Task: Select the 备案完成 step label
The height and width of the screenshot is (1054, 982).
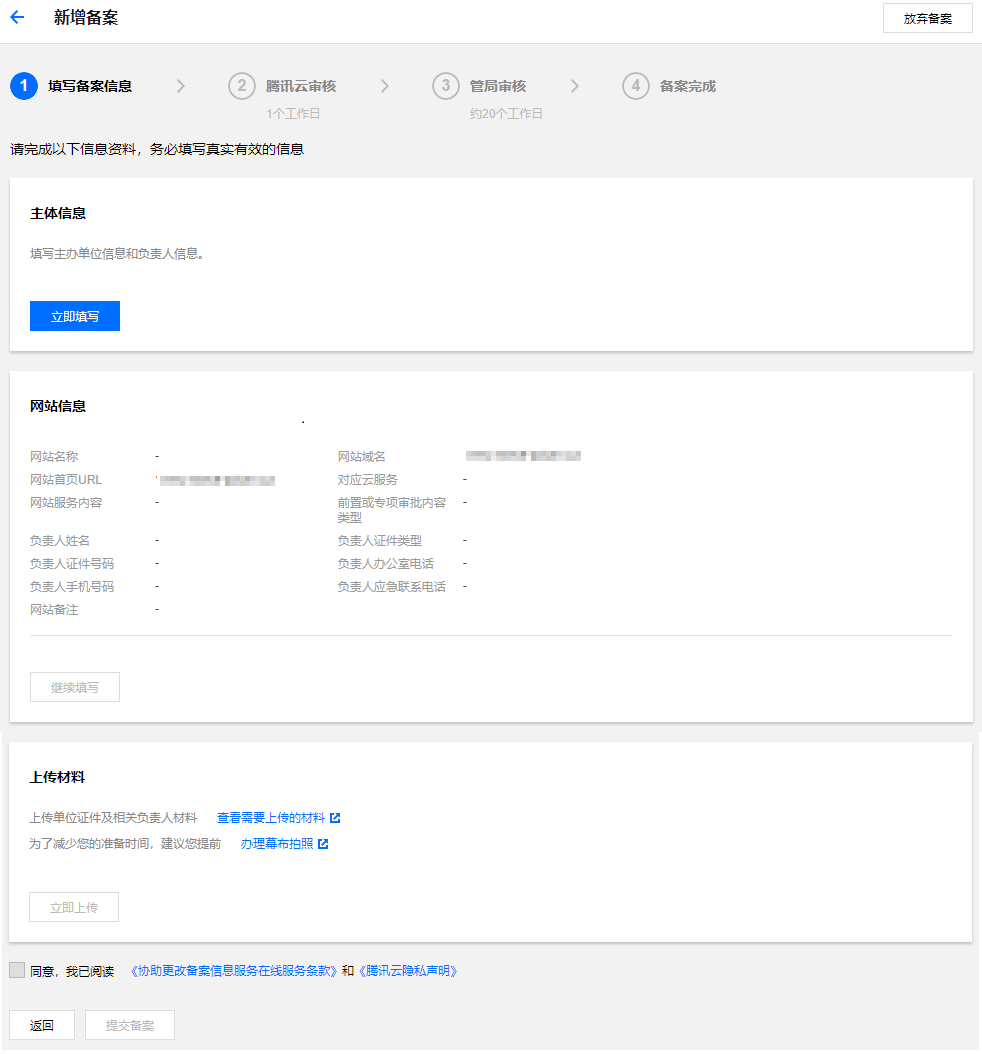Action: point(687,86)
